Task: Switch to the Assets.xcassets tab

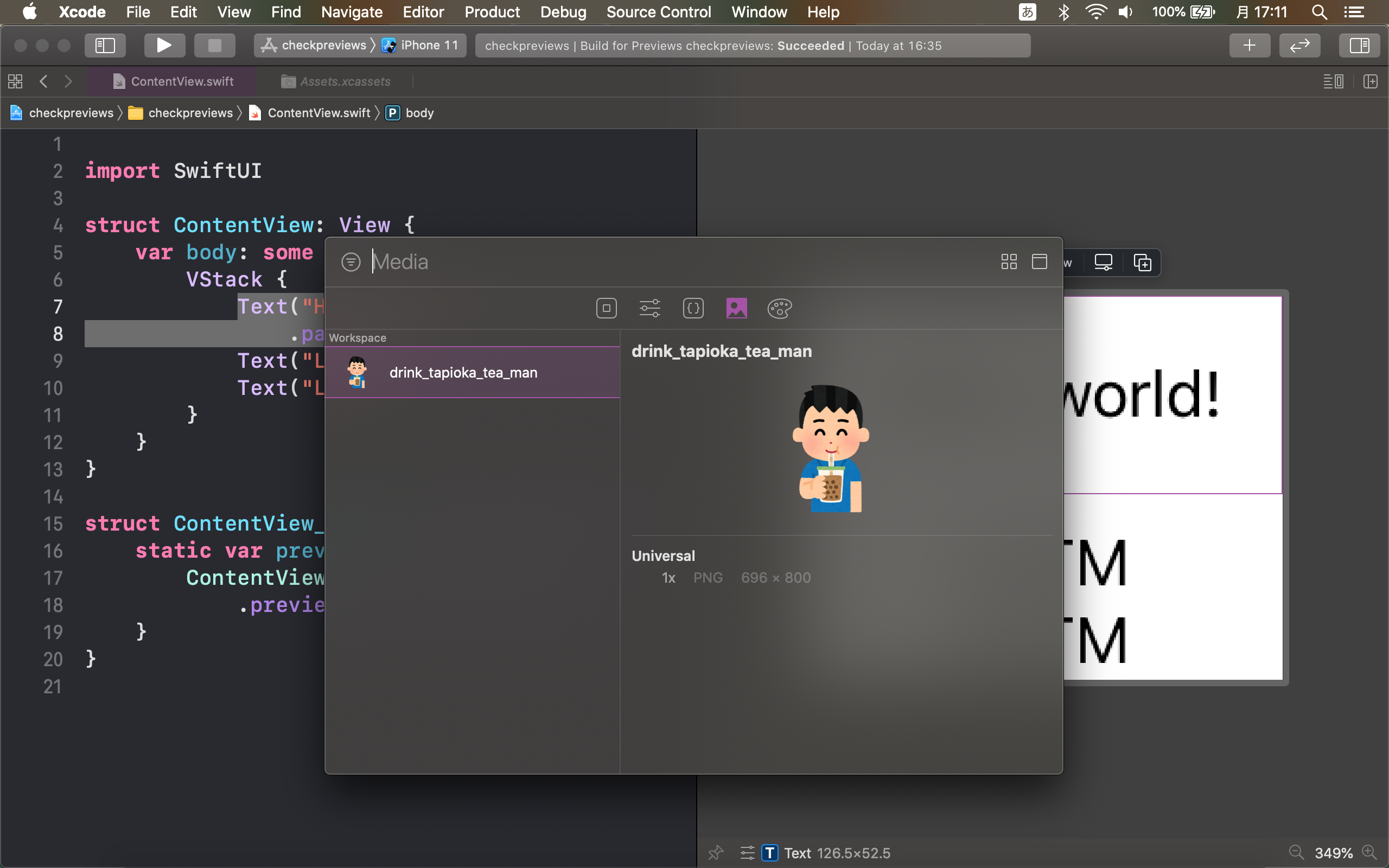Action: coord(345,81)
